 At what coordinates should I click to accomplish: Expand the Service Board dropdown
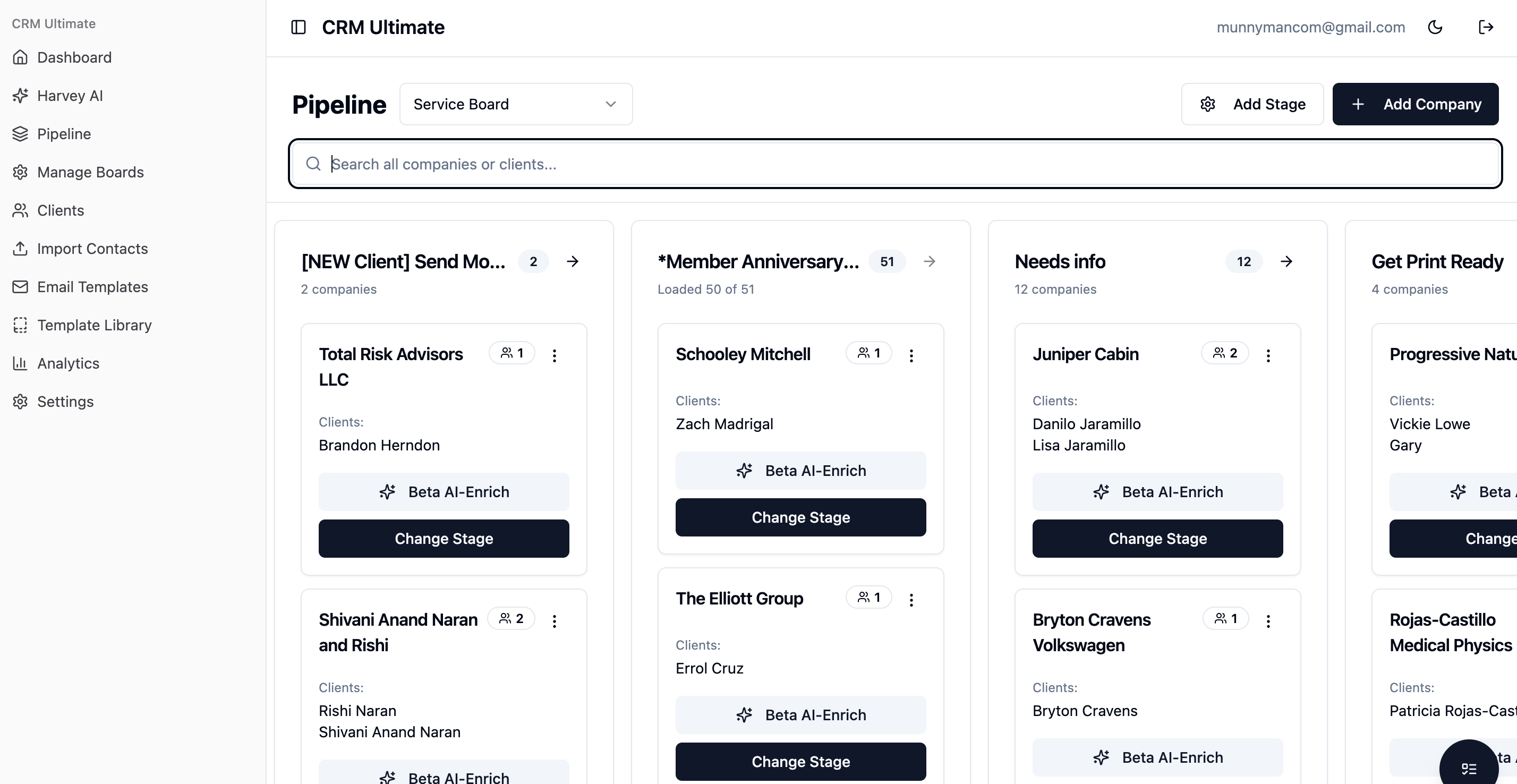(x=516, y=104)
